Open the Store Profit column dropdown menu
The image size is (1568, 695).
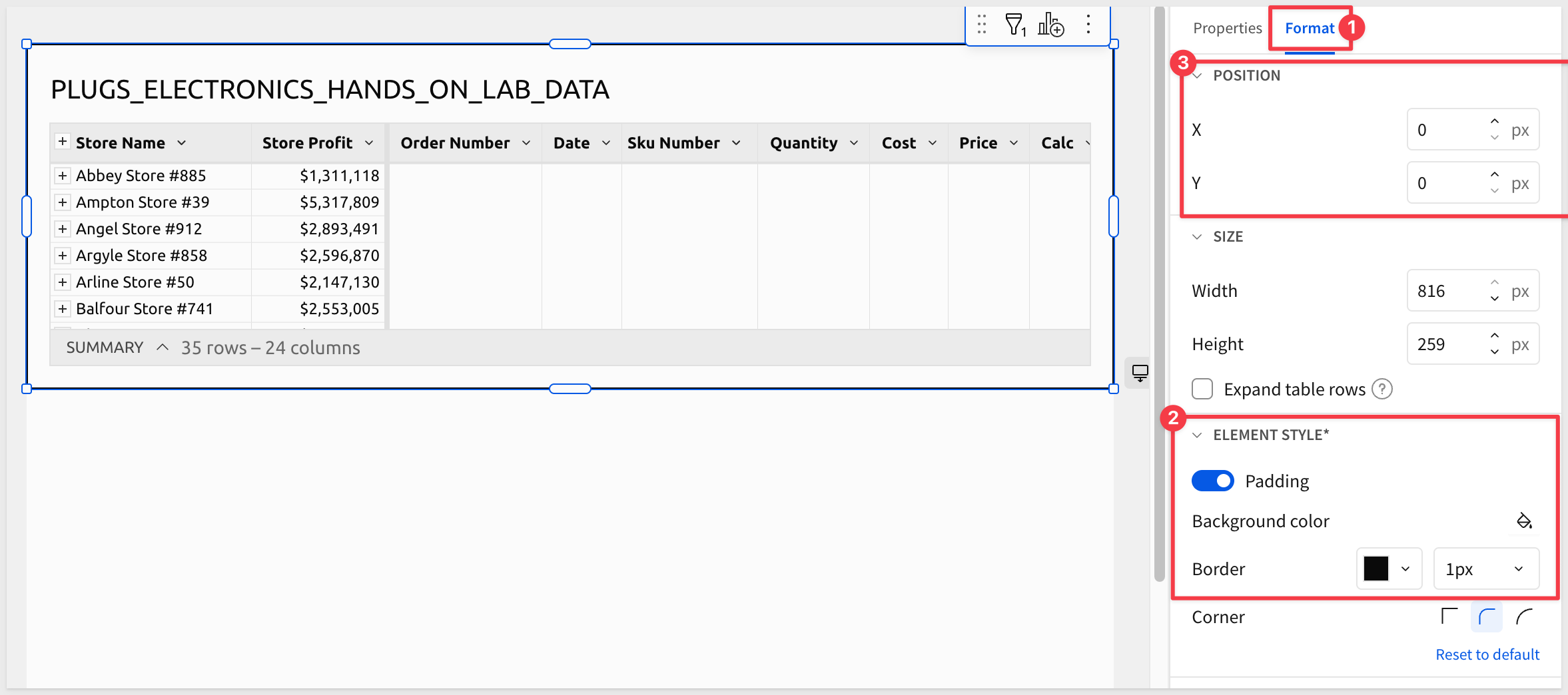tap(369, 143)
